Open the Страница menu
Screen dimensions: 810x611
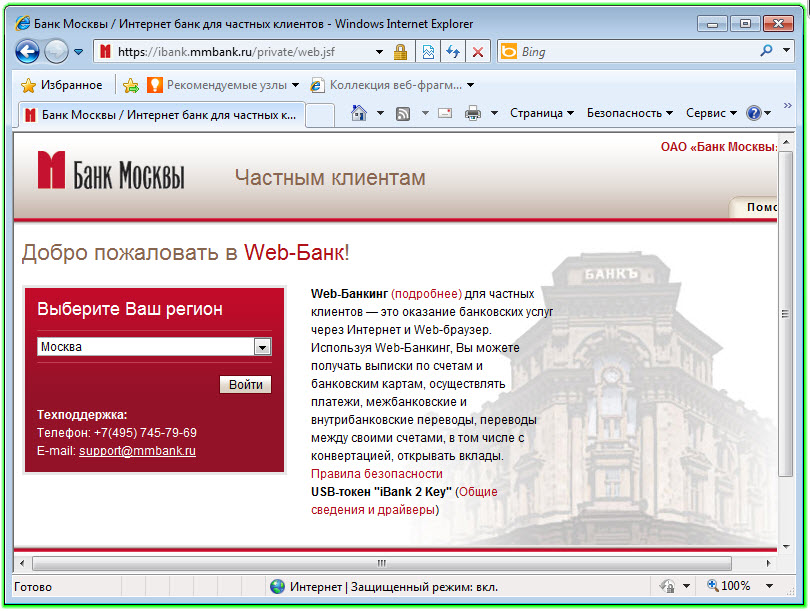coord(542,113)
